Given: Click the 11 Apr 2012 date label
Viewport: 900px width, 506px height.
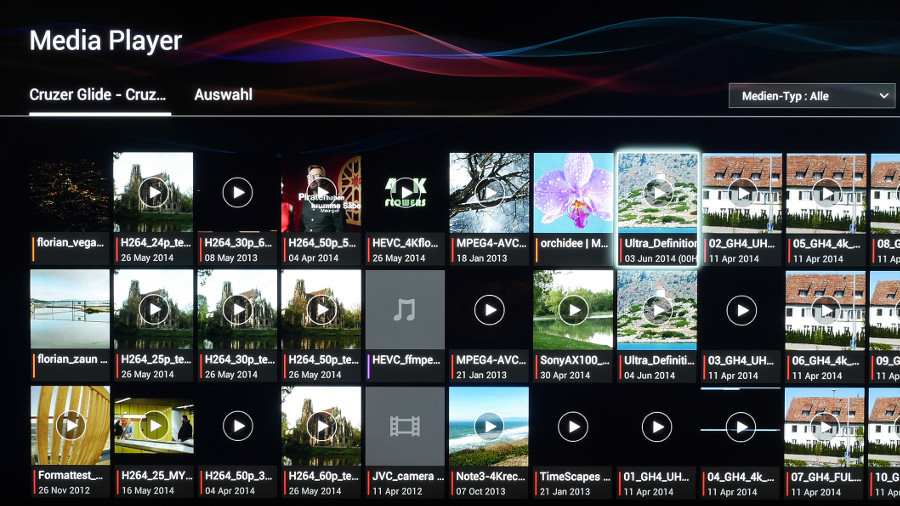Looking at the screenshot, I should click(397, 491).
